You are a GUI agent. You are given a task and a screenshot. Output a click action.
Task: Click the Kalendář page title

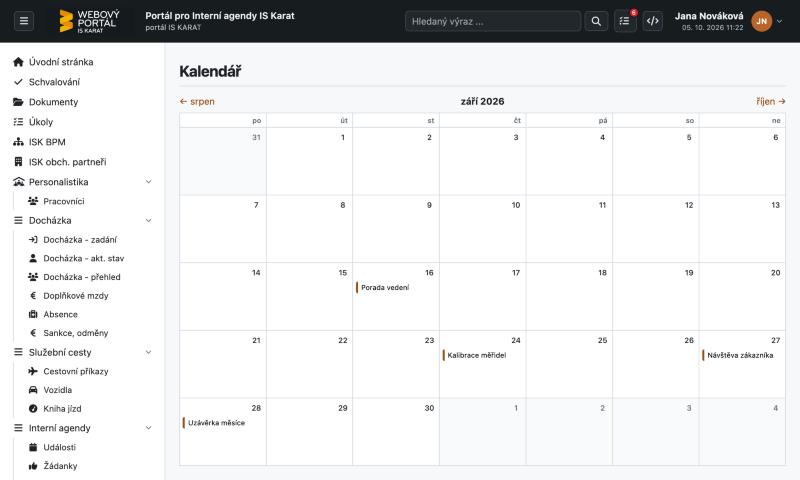point(210,71)
